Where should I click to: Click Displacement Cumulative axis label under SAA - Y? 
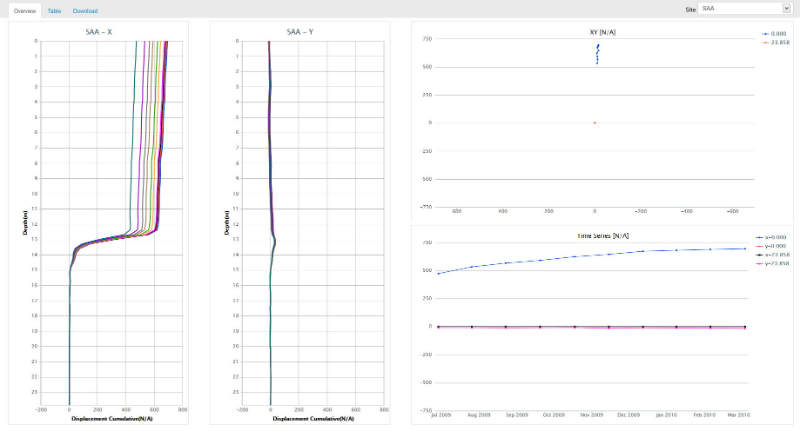coord(313,419)
